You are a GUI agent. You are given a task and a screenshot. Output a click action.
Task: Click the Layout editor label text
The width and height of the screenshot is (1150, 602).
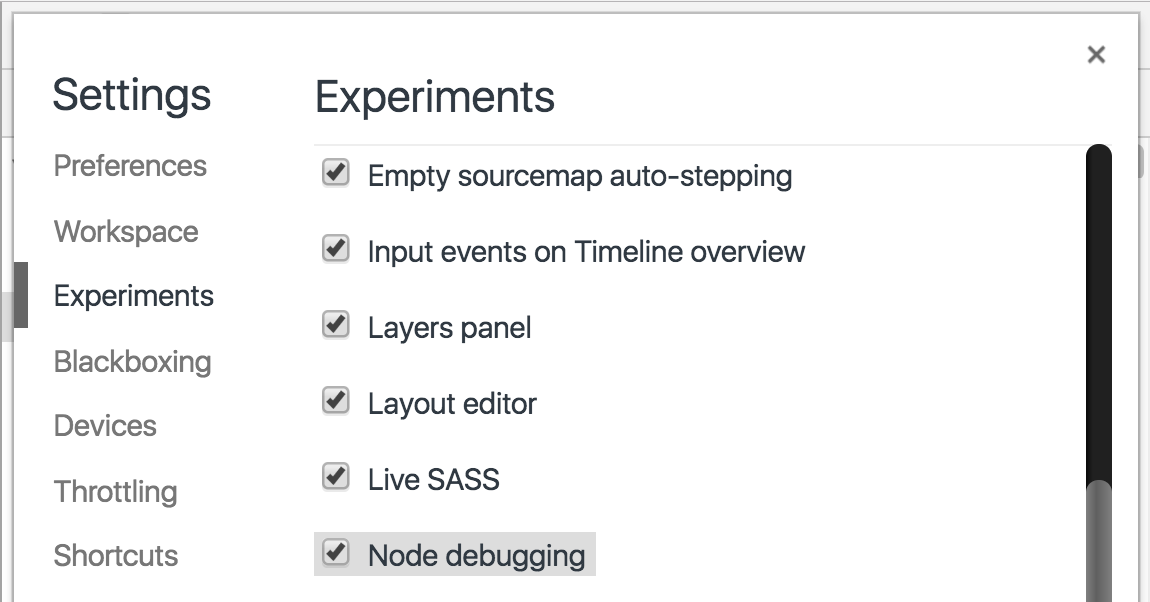click(x=452, y=404)
